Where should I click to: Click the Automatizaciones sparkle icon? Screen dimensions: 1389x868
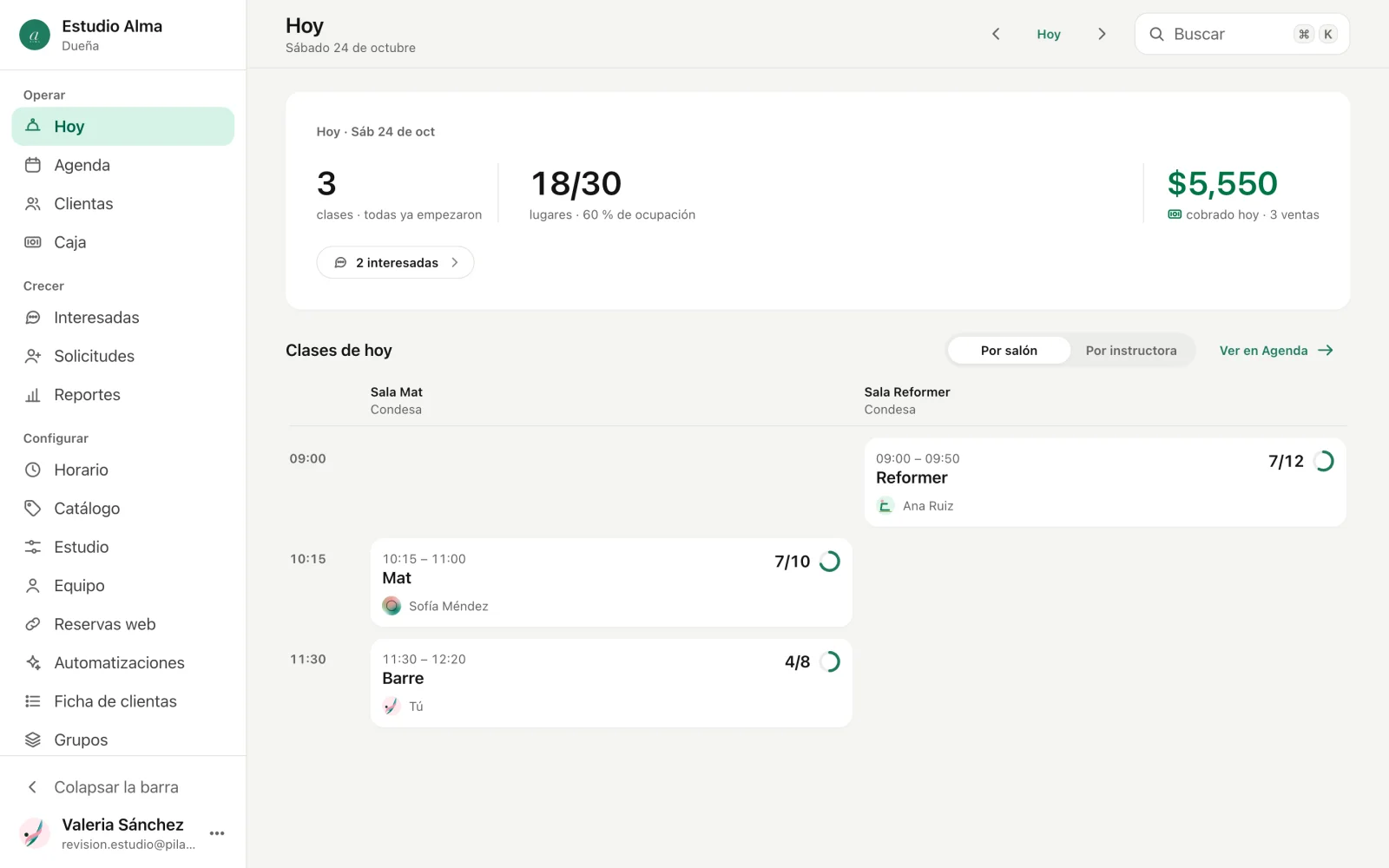pos(33,663)
